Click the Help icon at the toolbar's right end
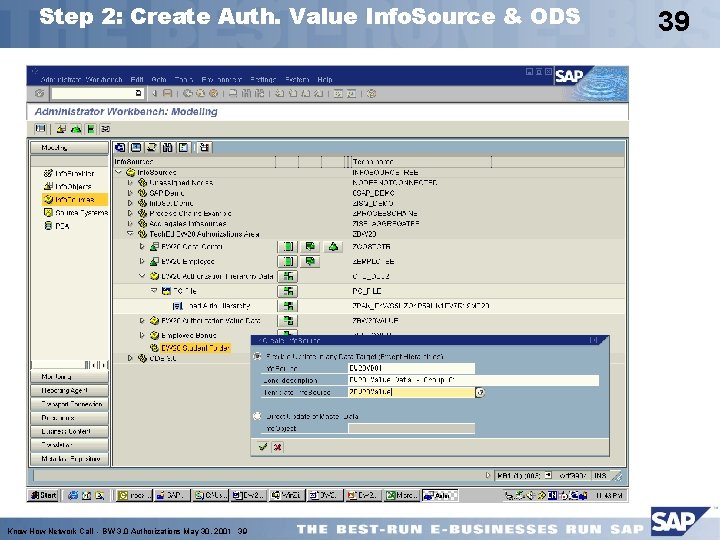720x540 pixels. click(x=371, y=93)
